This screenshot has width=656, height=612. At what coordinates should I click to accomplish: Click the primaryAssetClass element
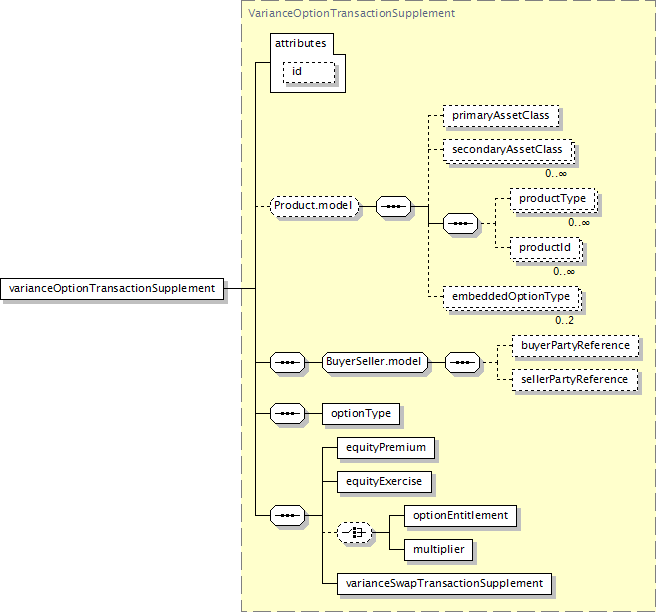[501, 116]
